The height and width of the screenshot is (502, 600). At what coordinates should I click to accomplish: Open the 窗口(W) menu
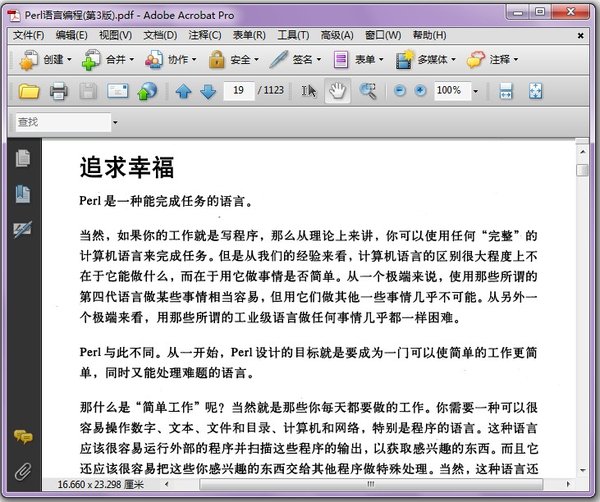(383, 35)
